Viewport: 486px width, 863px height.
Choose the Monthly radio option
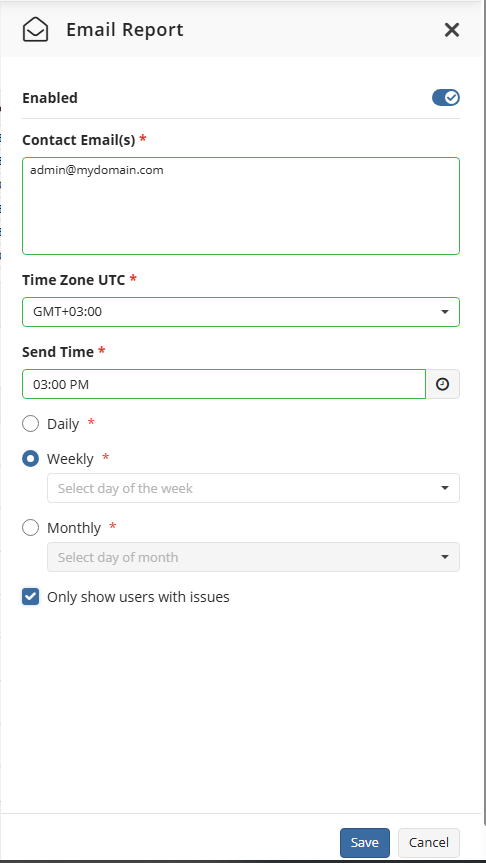tap(30, 528)
